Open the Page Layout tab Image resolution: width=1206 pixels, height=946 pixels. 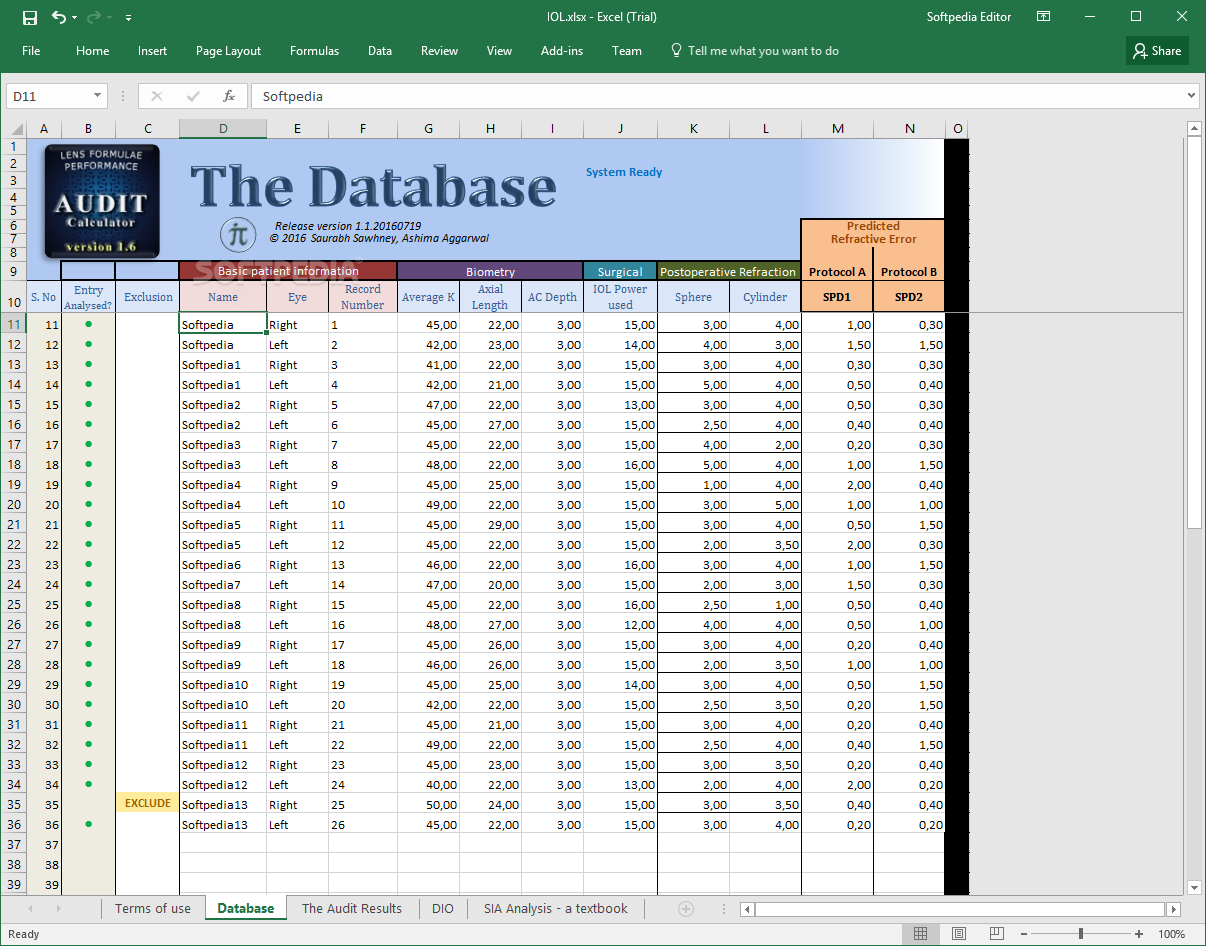228,51
